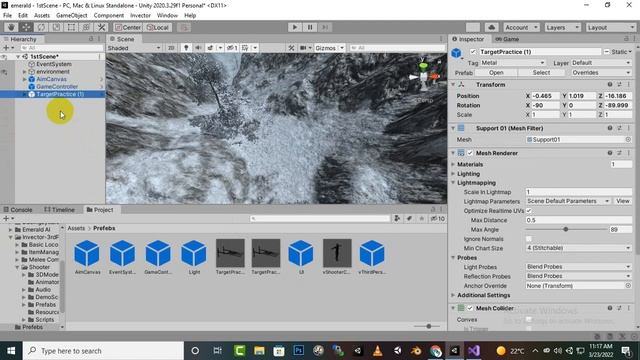Click the Windows Start button
640x360 pixels.
[x=11, y=351]
